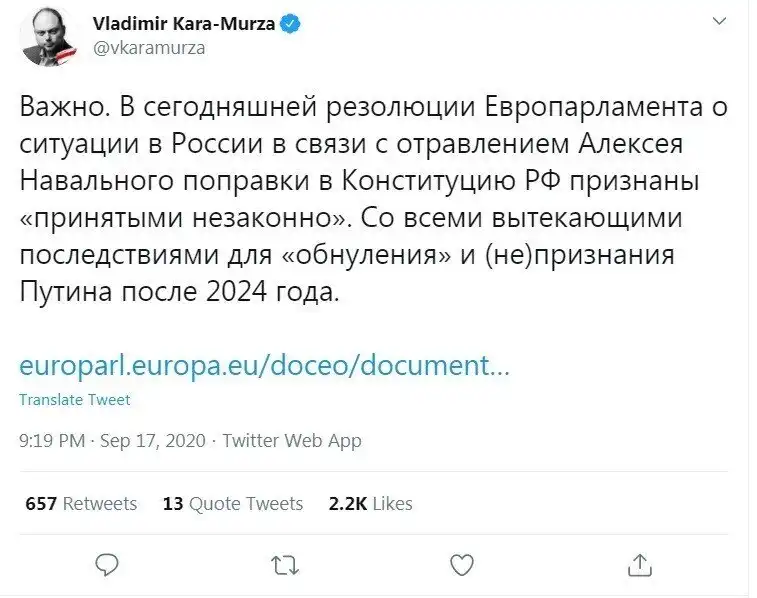Open the Twitter Web App source link
757x598 pixels.
coord(292,440)
